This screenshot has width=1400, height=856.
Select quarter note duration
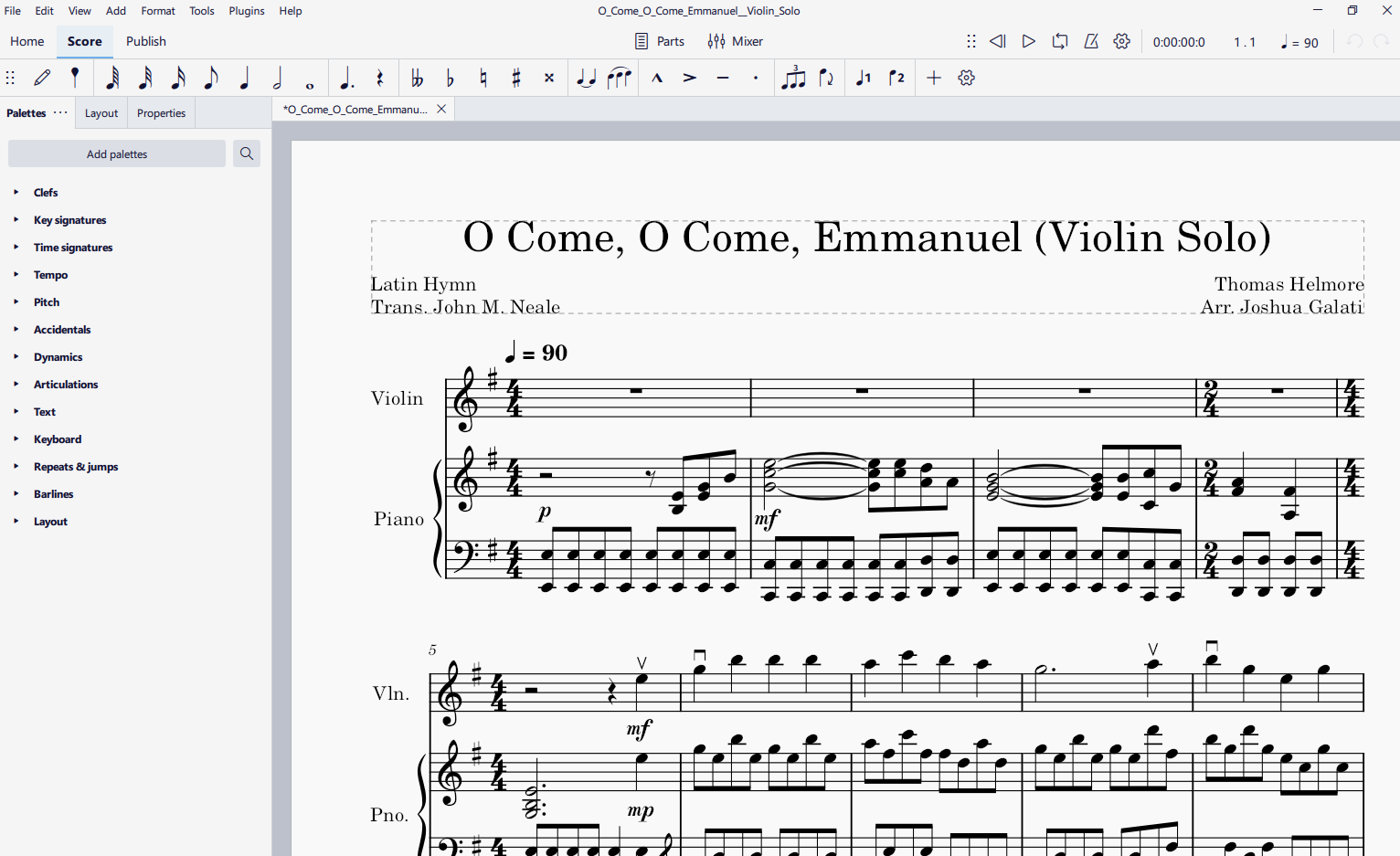pos(244,78)
